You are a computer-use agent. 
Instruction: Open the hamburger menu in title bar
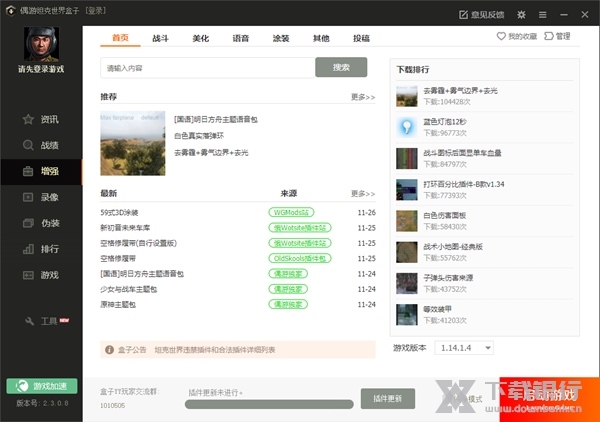tap(543, 15)
